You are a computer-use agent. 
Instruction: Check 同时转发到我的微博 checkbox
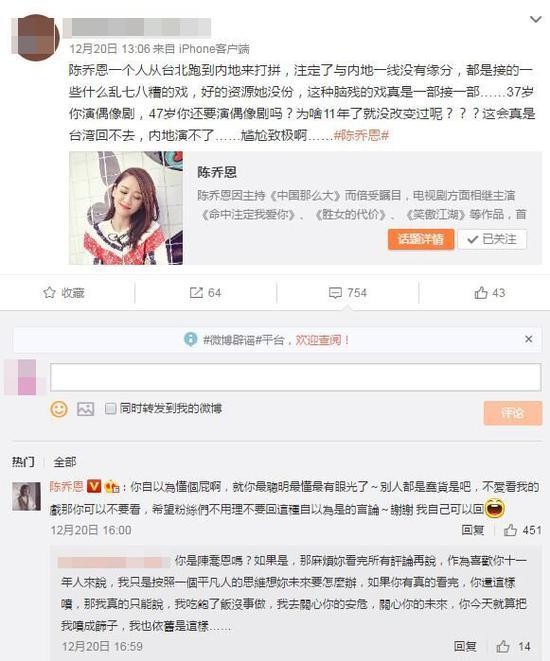(x=110, y=408)
